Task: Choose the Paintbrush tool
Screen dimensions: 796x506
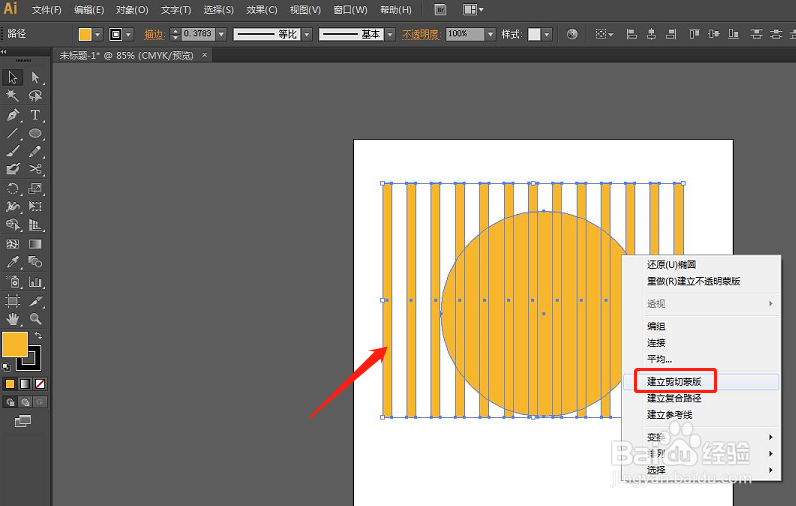Action: click(13, 151)
